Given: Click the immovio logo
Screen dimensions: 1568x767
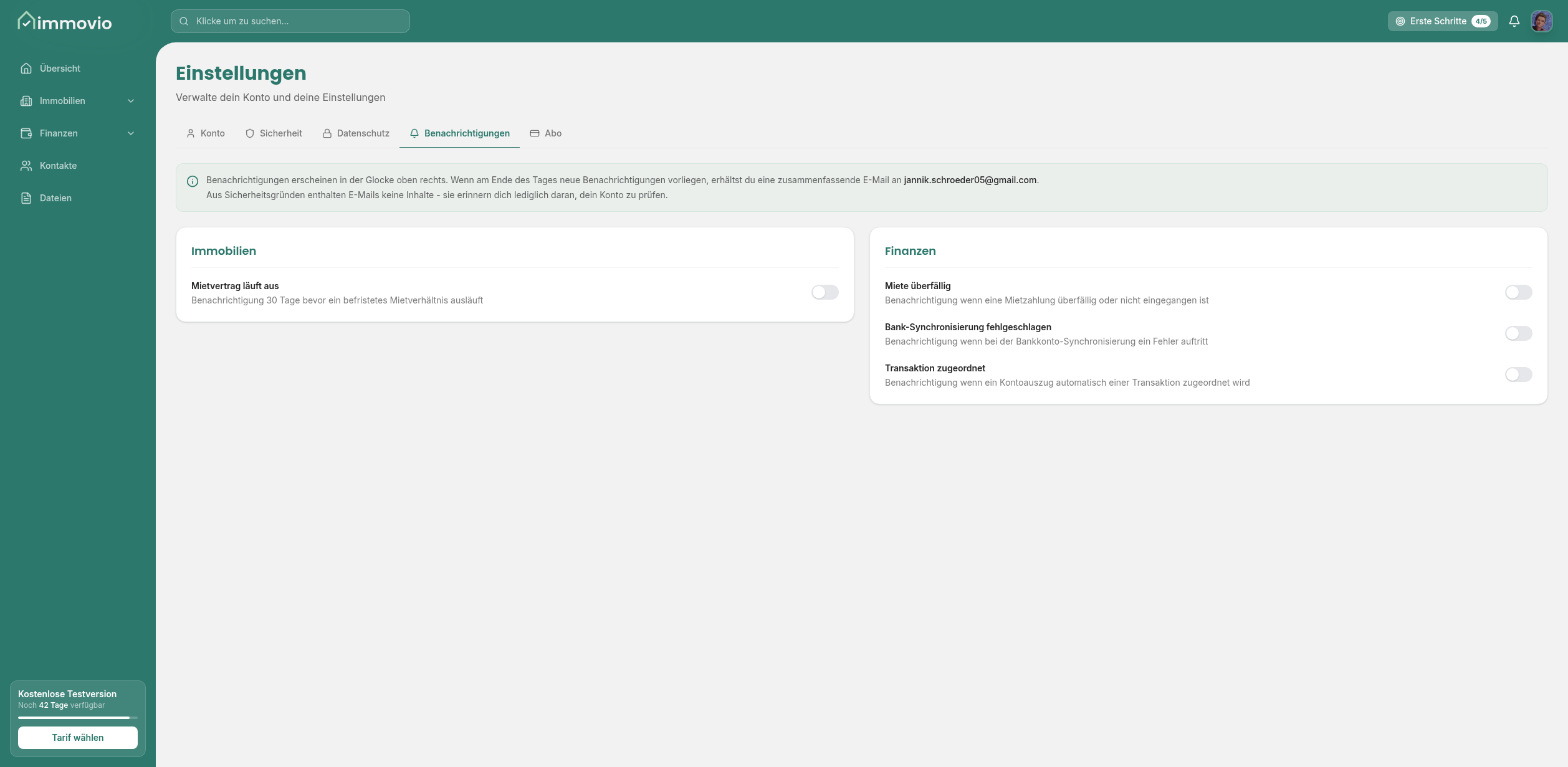Looking at the screenshot, I should point(65,22).
